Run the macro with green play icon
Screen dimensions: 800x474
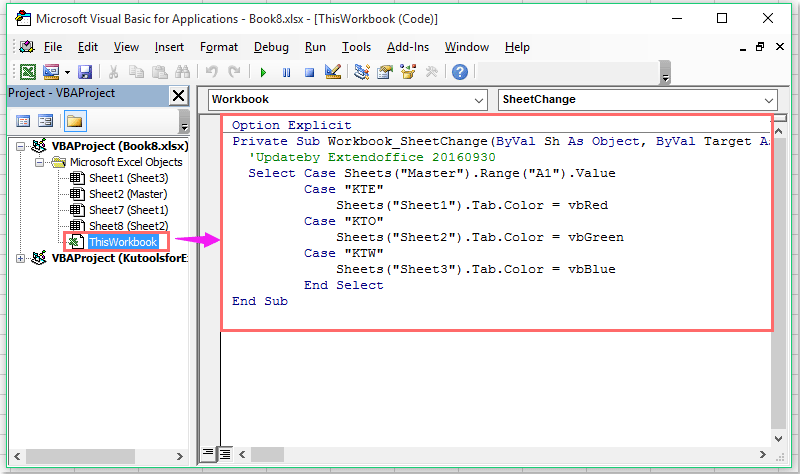click(263, 72)
